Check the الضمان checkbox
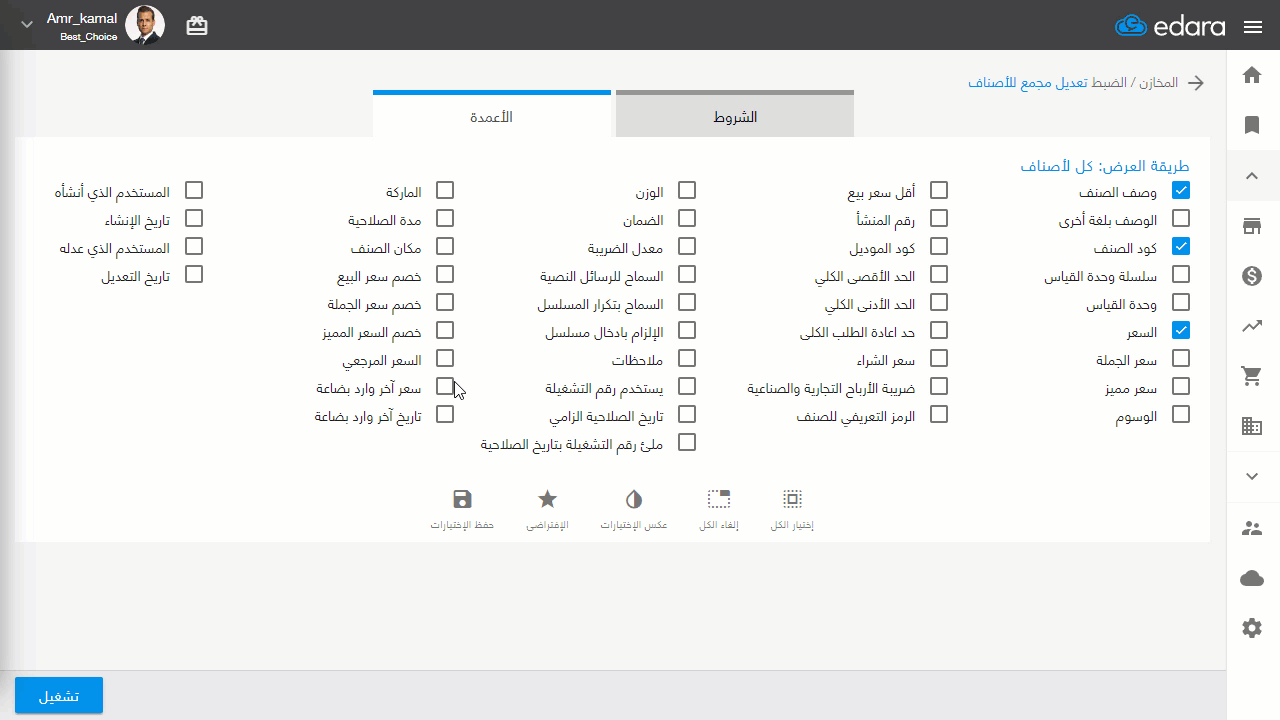Image resolution: width=1280 pixels, height=720 pixels. pyautogui.click(x=687, y=218)
